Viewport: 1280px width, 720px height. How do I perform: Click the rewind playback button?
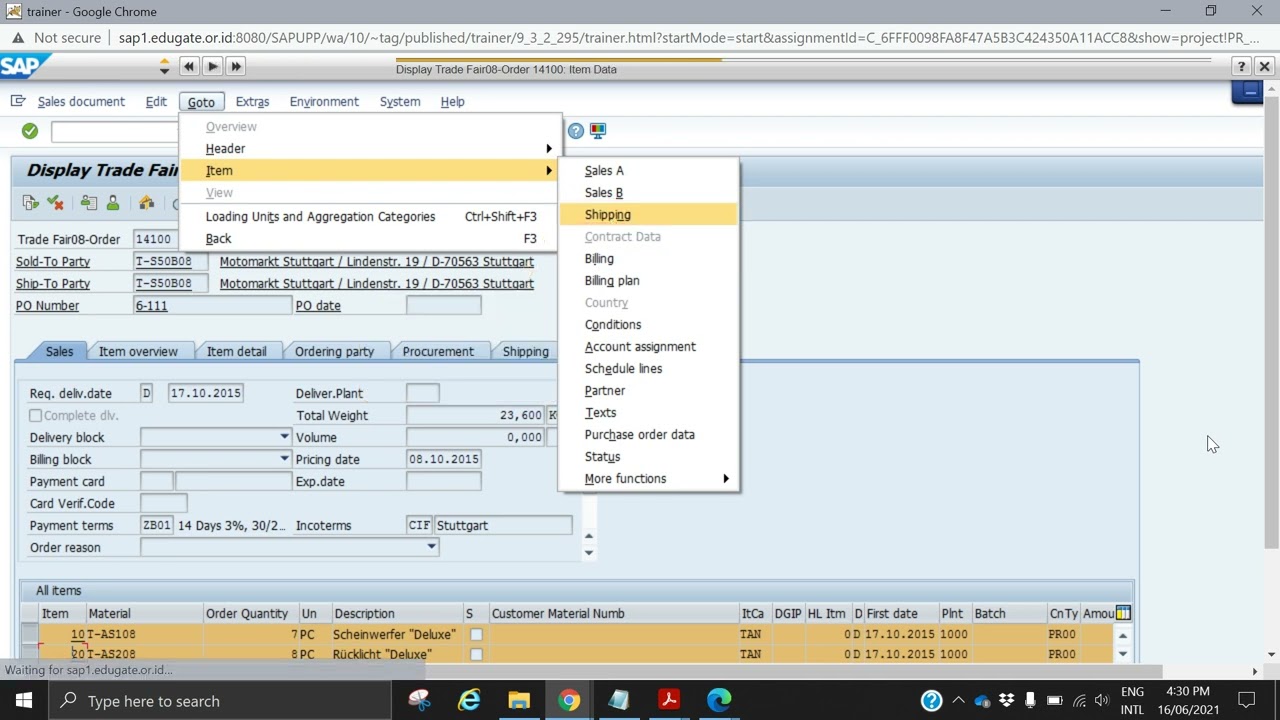[189, 66]
